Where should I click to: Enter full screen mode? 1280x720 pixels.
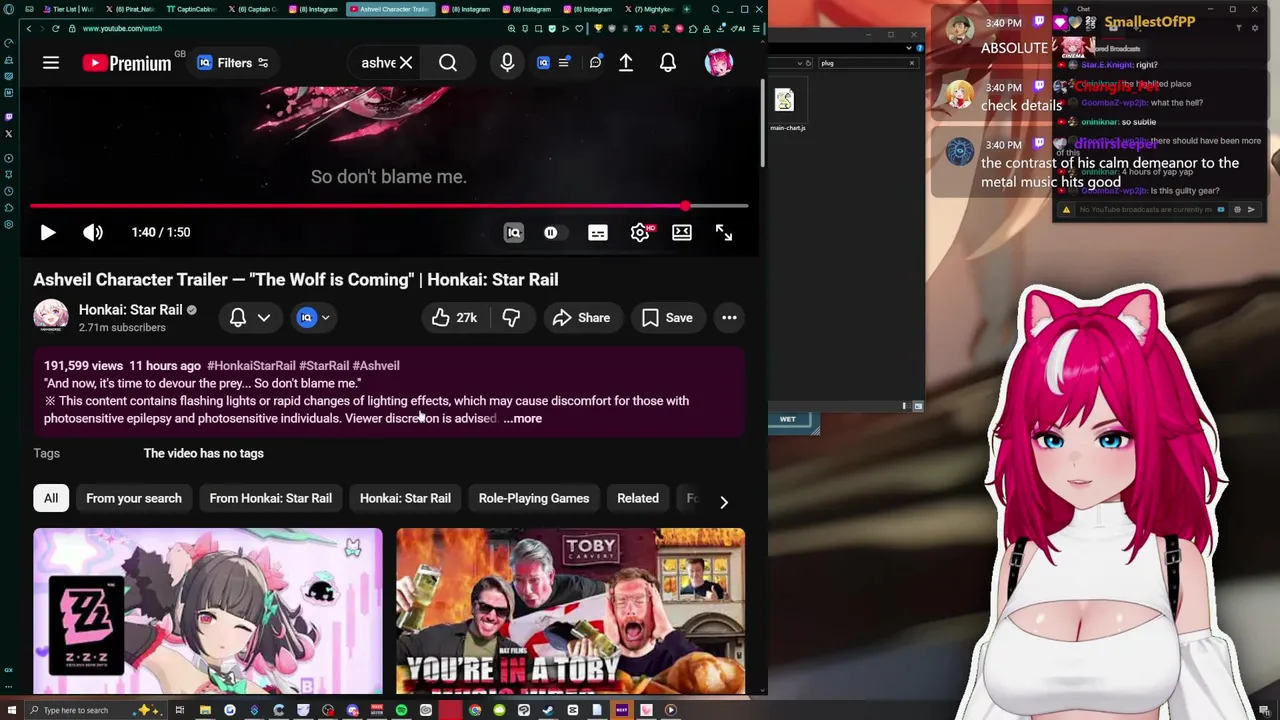click(724, 232)
